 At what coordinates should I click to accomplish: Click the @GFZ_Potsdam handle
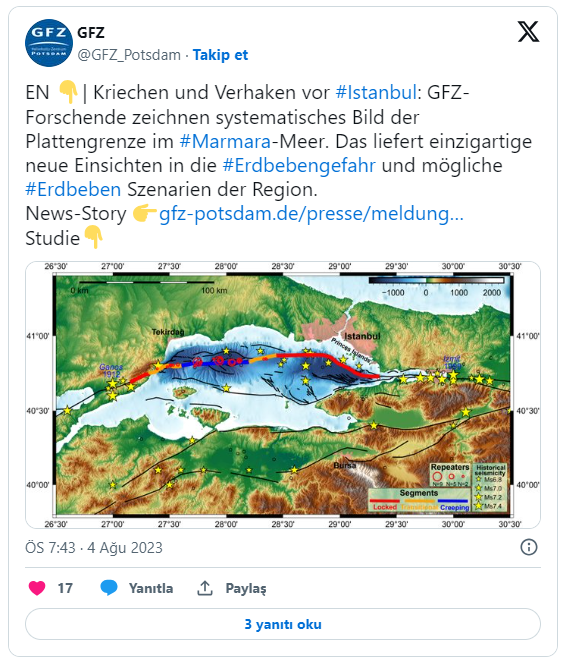[129, 55]
